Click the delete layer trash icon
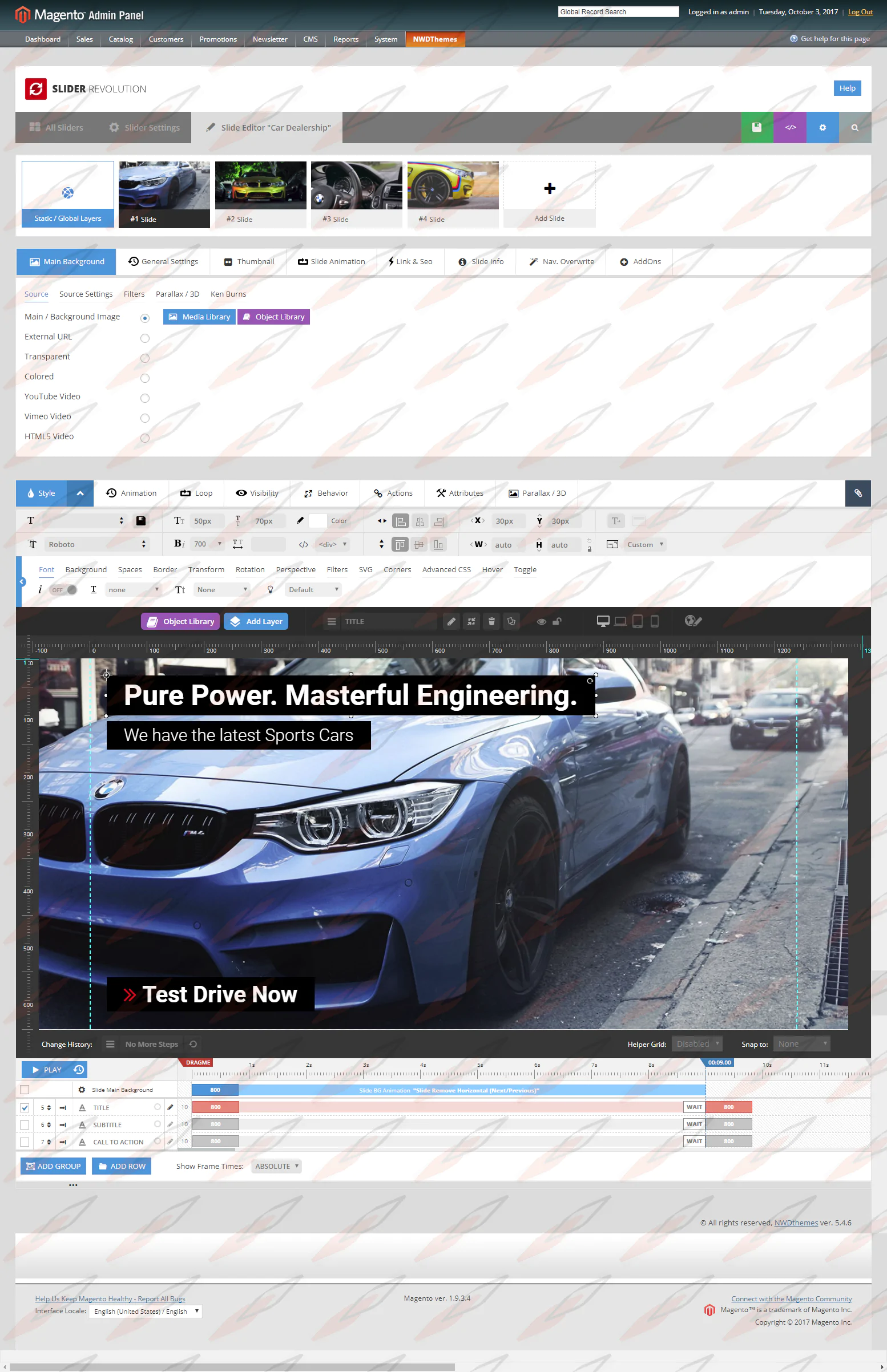This screenshot has height=1372, width=887. 491,622
